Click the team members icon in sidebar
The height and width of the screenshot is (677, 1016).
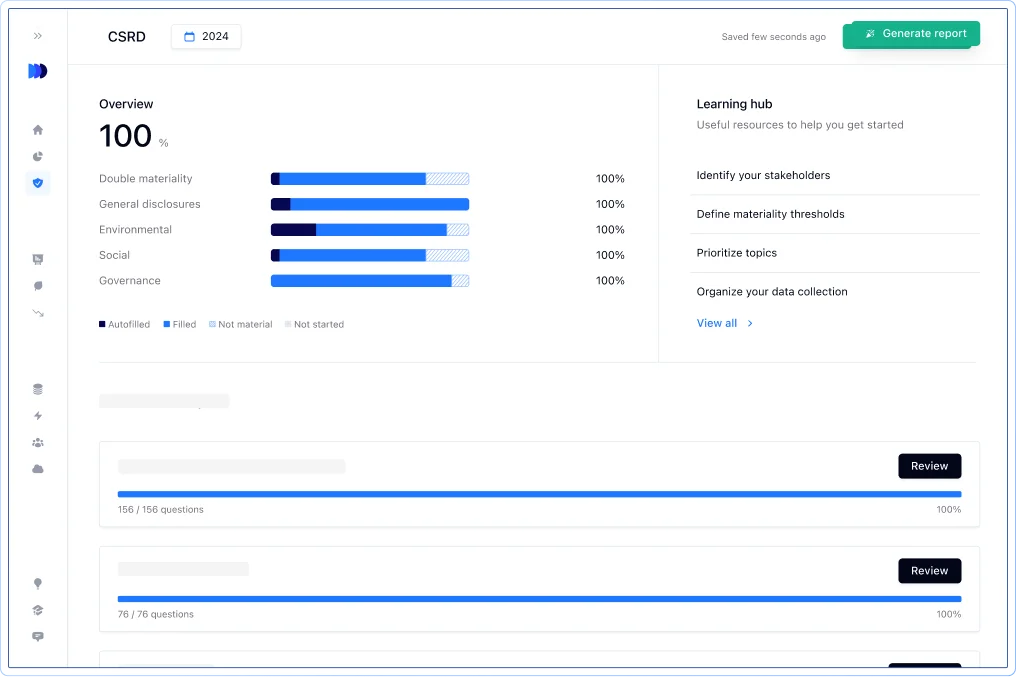[x=38, y=442]
